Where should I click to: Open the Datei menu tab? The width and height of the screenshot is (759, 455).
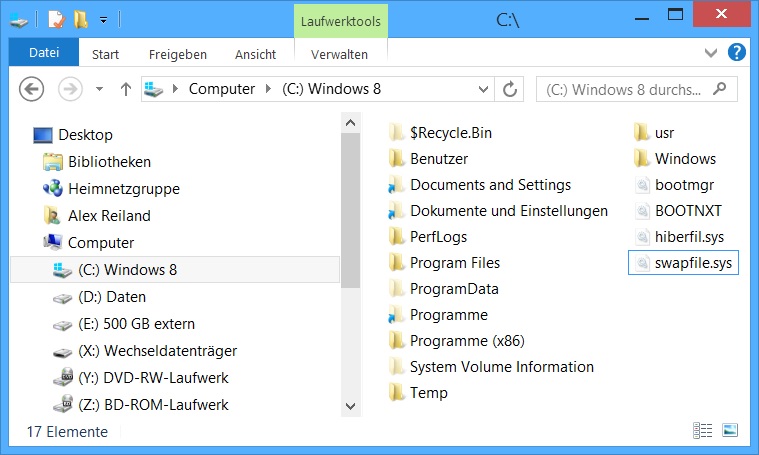[44, 52]
